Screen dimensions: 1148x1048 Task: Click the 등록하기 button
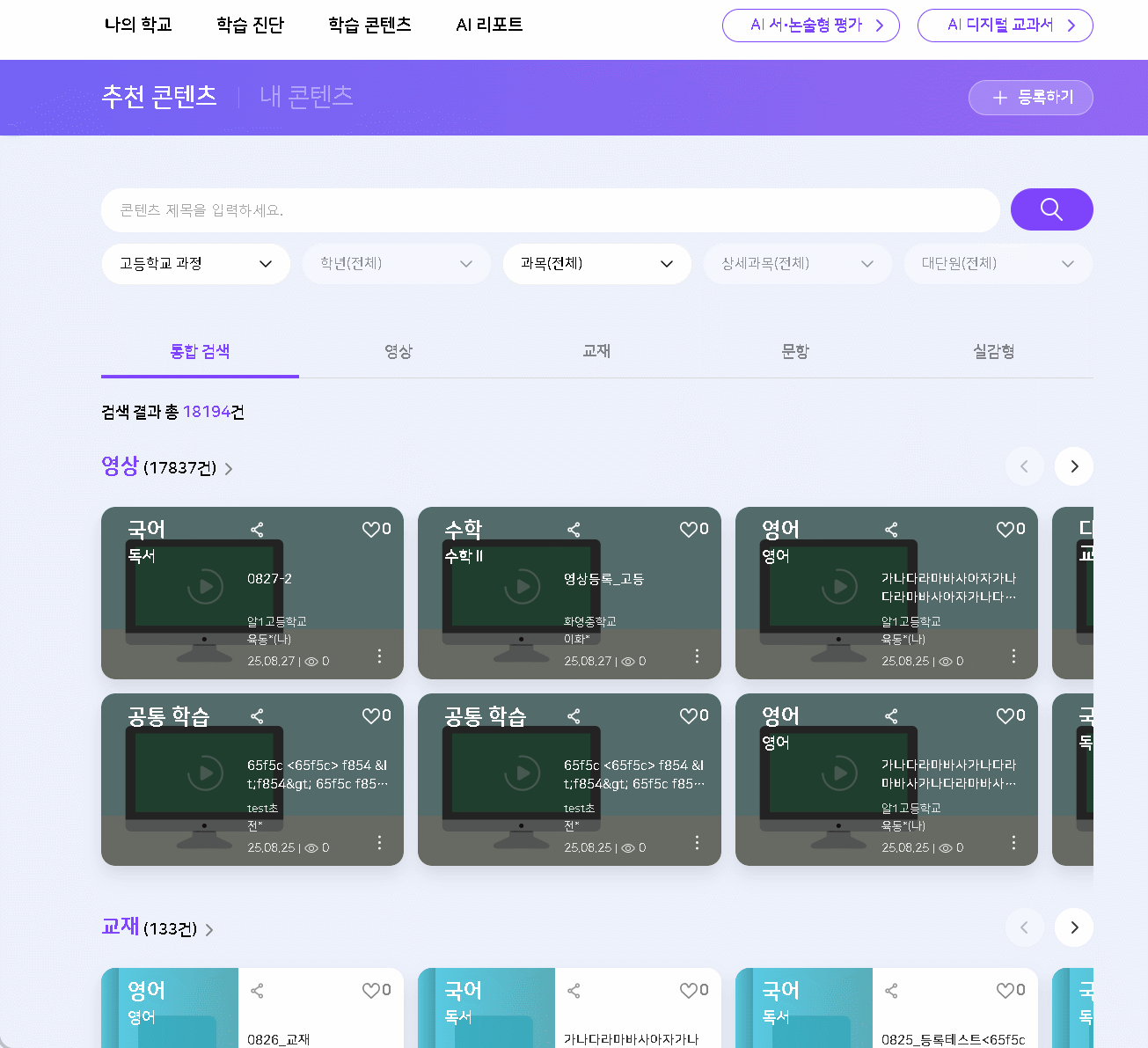click(1030, 98)
